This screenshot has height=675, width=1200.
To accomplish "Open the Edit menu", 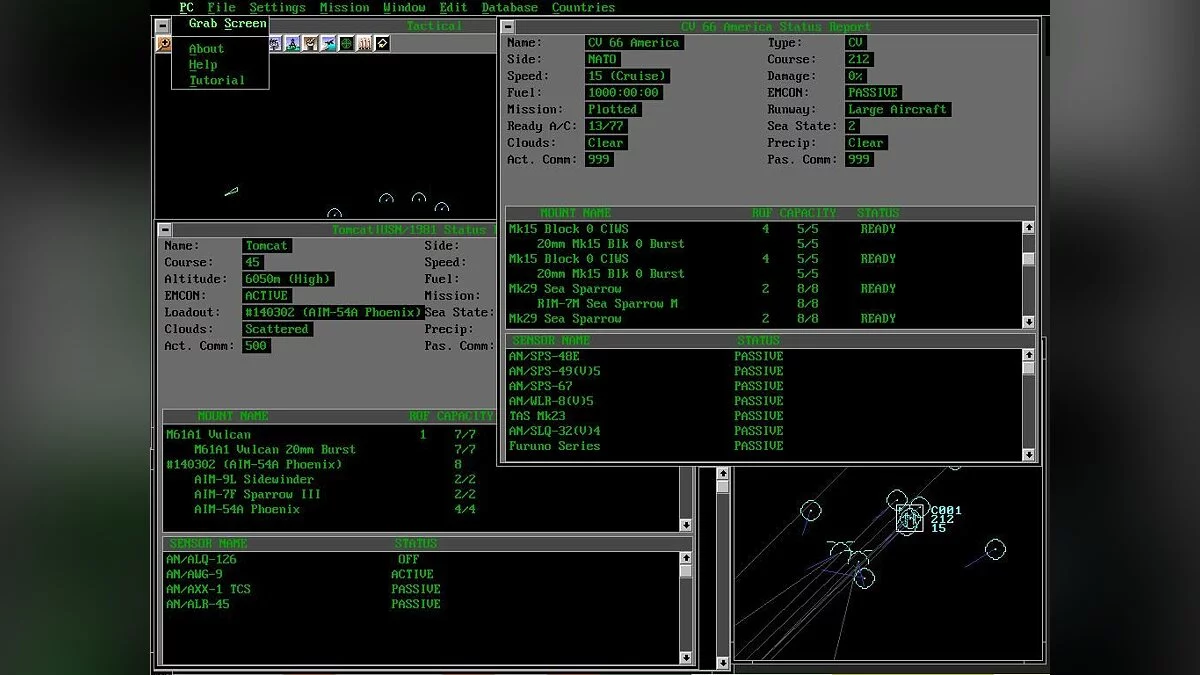I will (453, 7).
